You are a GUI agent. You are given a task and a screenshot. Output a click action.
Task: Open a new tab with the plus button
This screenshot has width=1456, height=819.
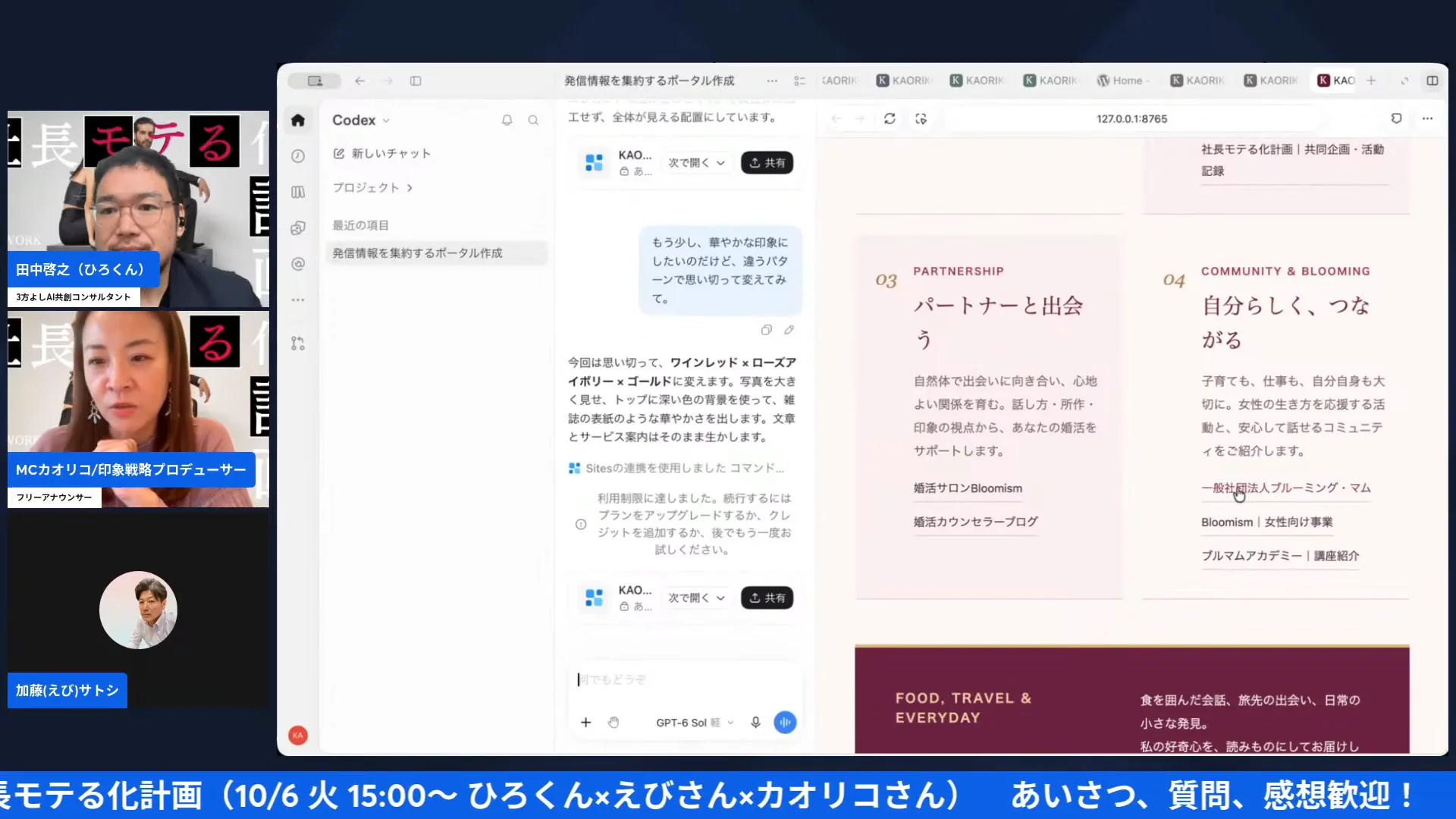[1371, 80]
